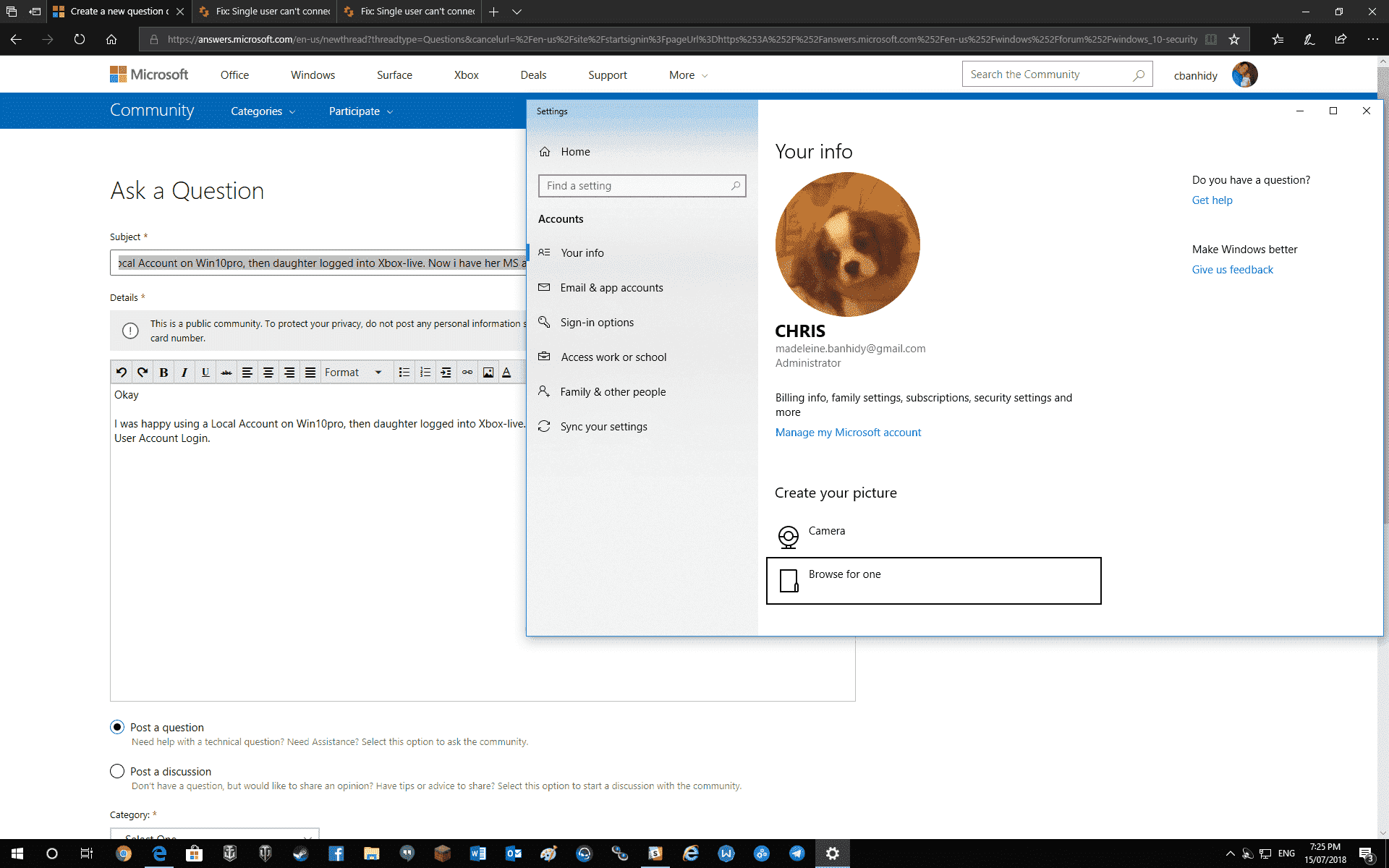Image resolution: width=1389 pixels, height=868 pixels.
Task: Click the Search the Community field
Action: (1056, 74)
